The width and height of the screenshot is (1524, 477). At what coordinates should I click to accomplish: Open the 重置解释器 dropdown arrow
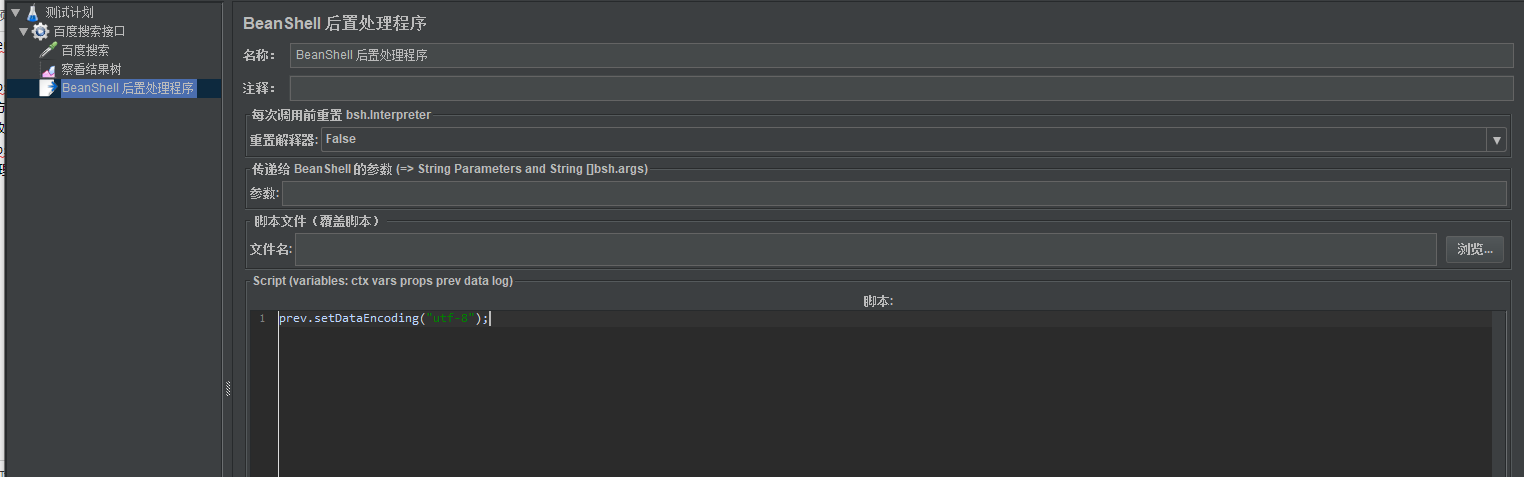1496,140
